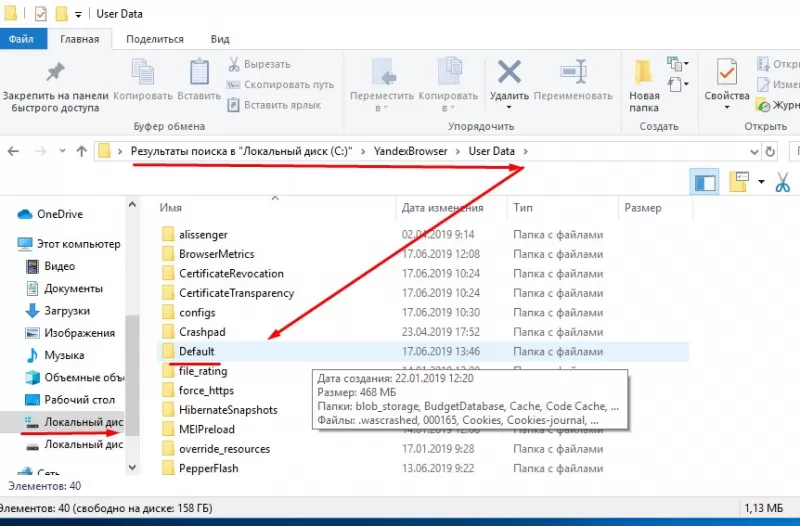Click the User Data breadcrumb segment

491,151
